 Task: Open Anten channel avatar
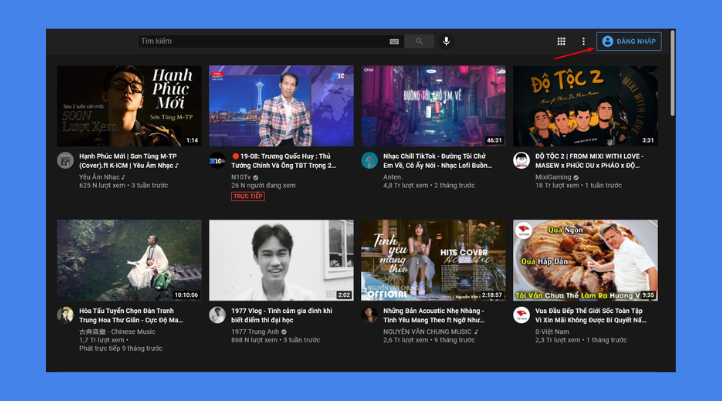369,161
